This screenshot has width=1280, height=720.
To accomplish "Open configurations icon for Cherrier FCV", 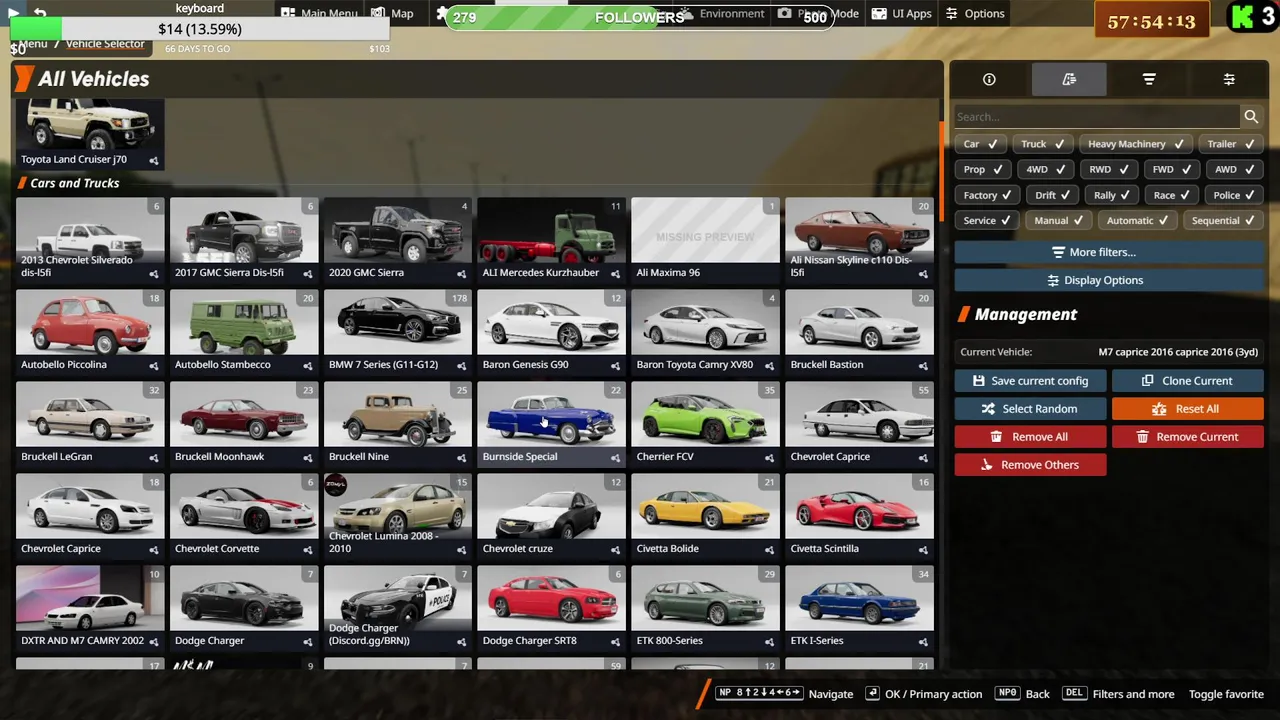I will point(770,457).
